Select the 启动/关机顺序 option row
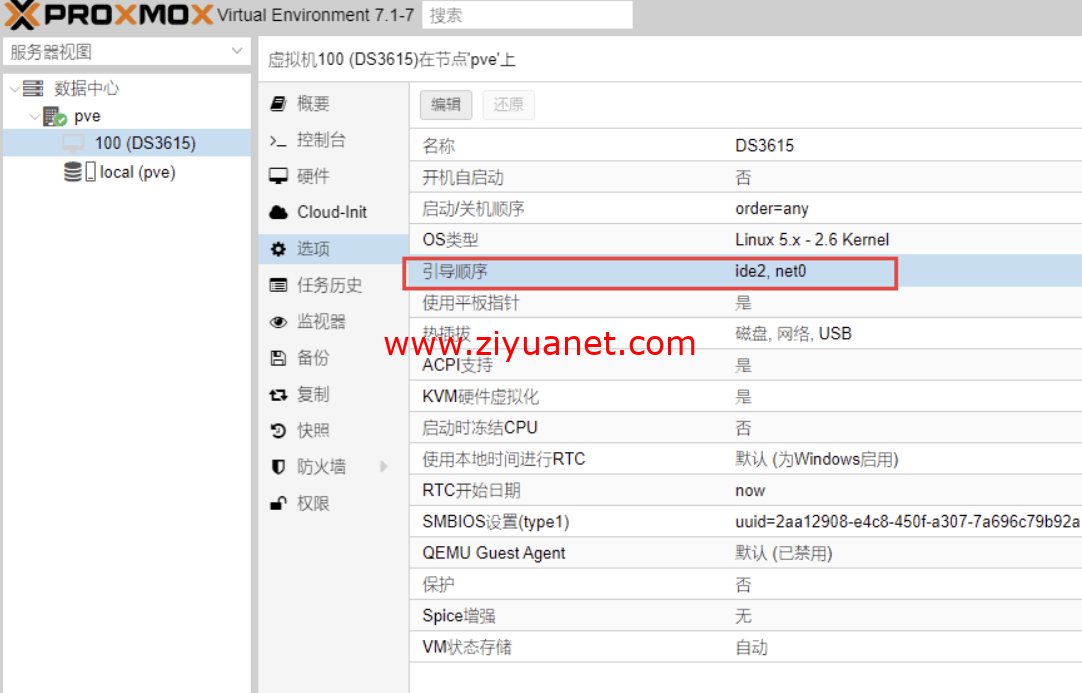The height and width of the screenshot is (693, 1082). [746, 208]
